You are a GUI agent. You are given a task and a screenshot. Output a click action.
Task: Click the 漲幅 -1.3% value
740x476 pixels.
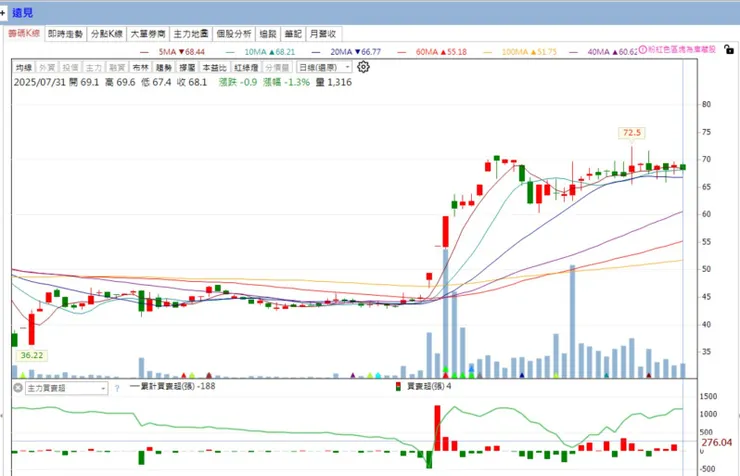coord(286,82)
